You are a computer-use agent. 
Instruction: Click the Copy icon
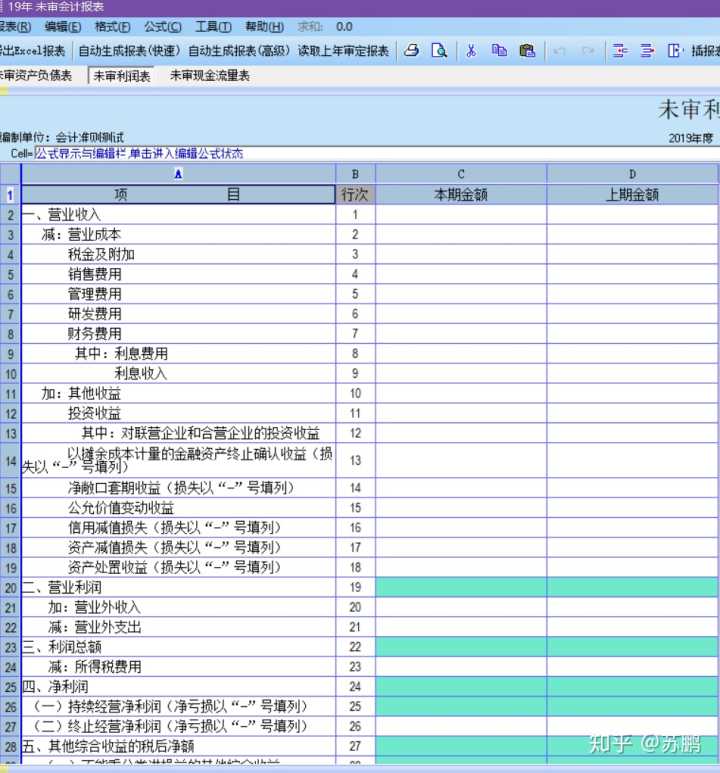tap(499, 50)
